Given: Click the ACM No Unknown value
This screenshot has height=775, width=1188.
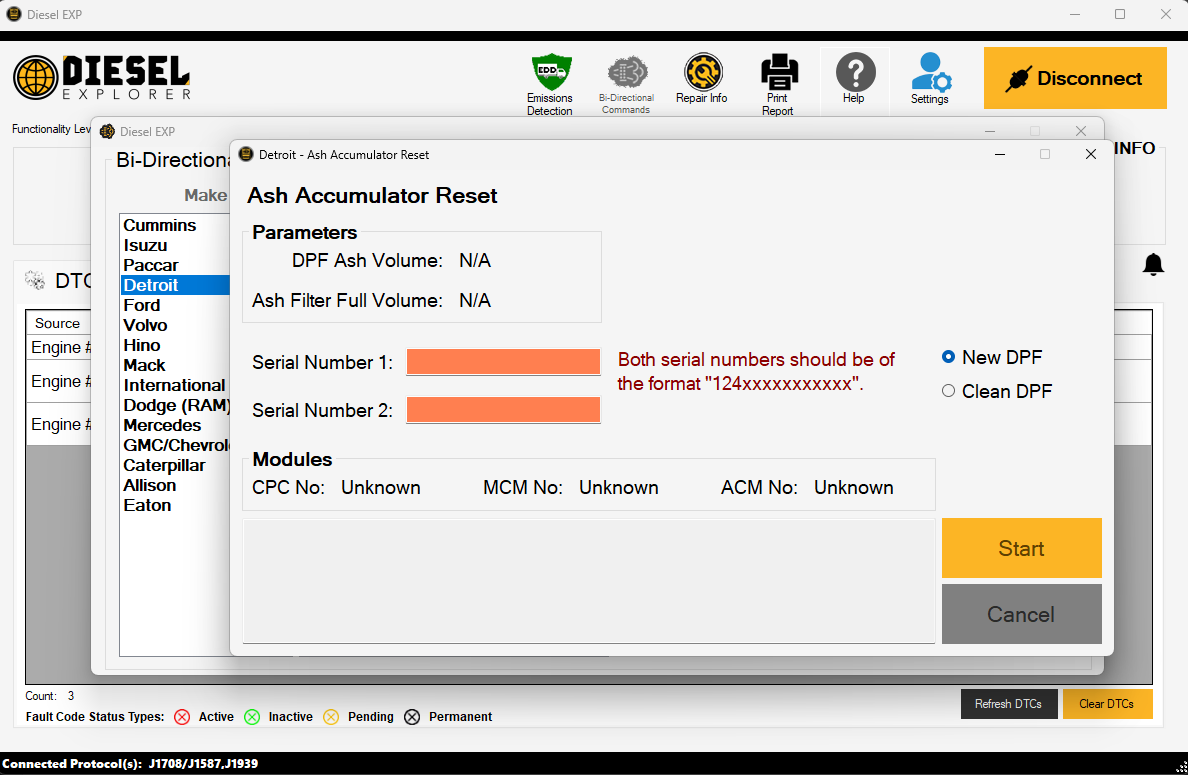Looking at the screenshot, I should [x=853, y=487].
